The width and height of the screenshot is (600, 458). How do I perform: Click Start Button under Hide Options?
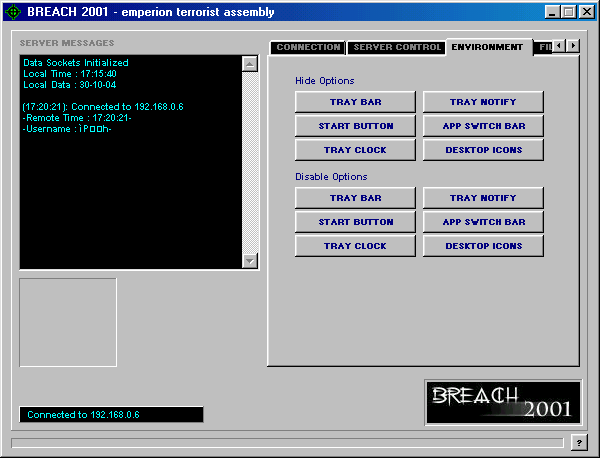(355, 126)
